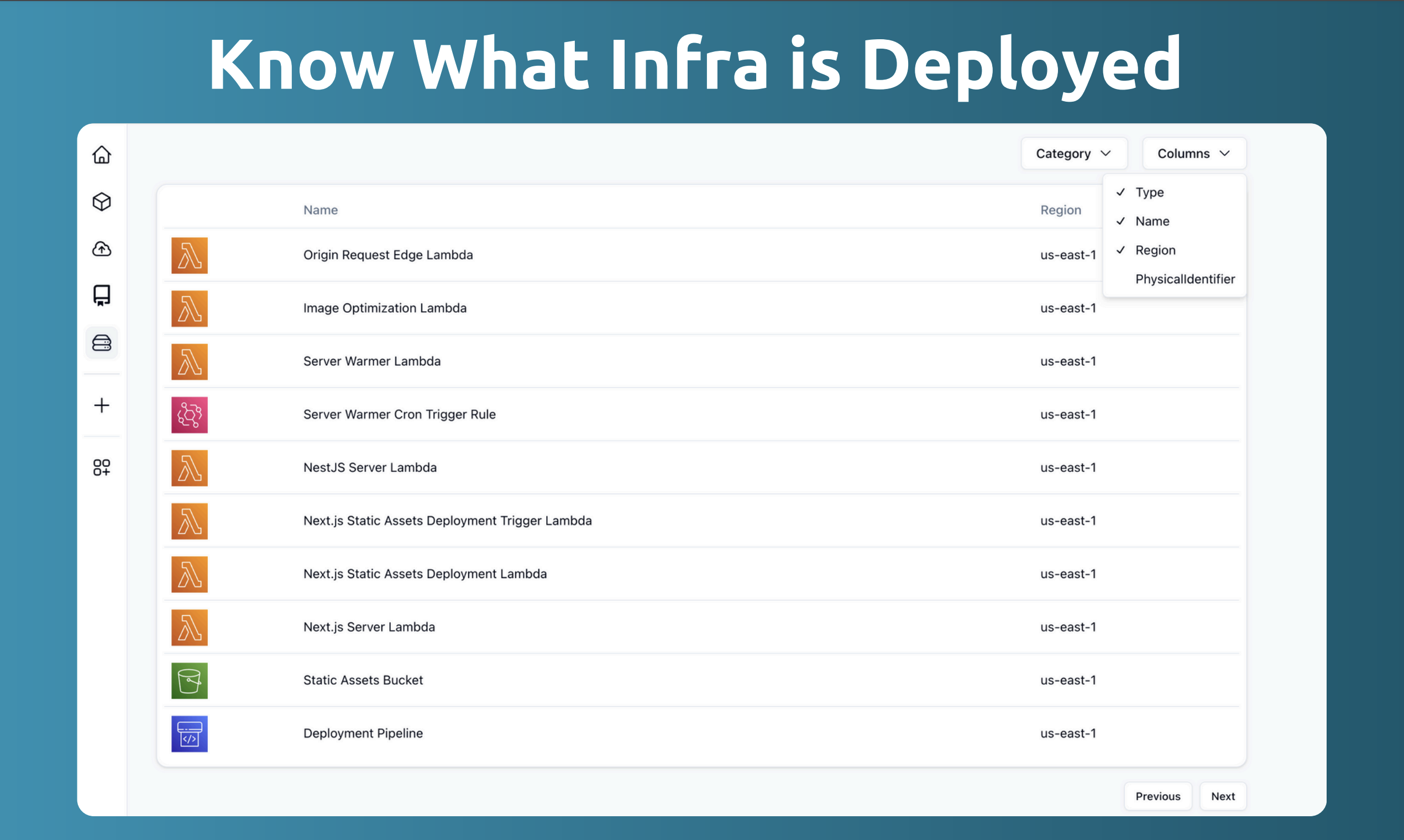This screenshot has height=840, width=1404.
Task: Click us-east-1 in Deployment Pipeline row
Action: [x=1068, y=734]
